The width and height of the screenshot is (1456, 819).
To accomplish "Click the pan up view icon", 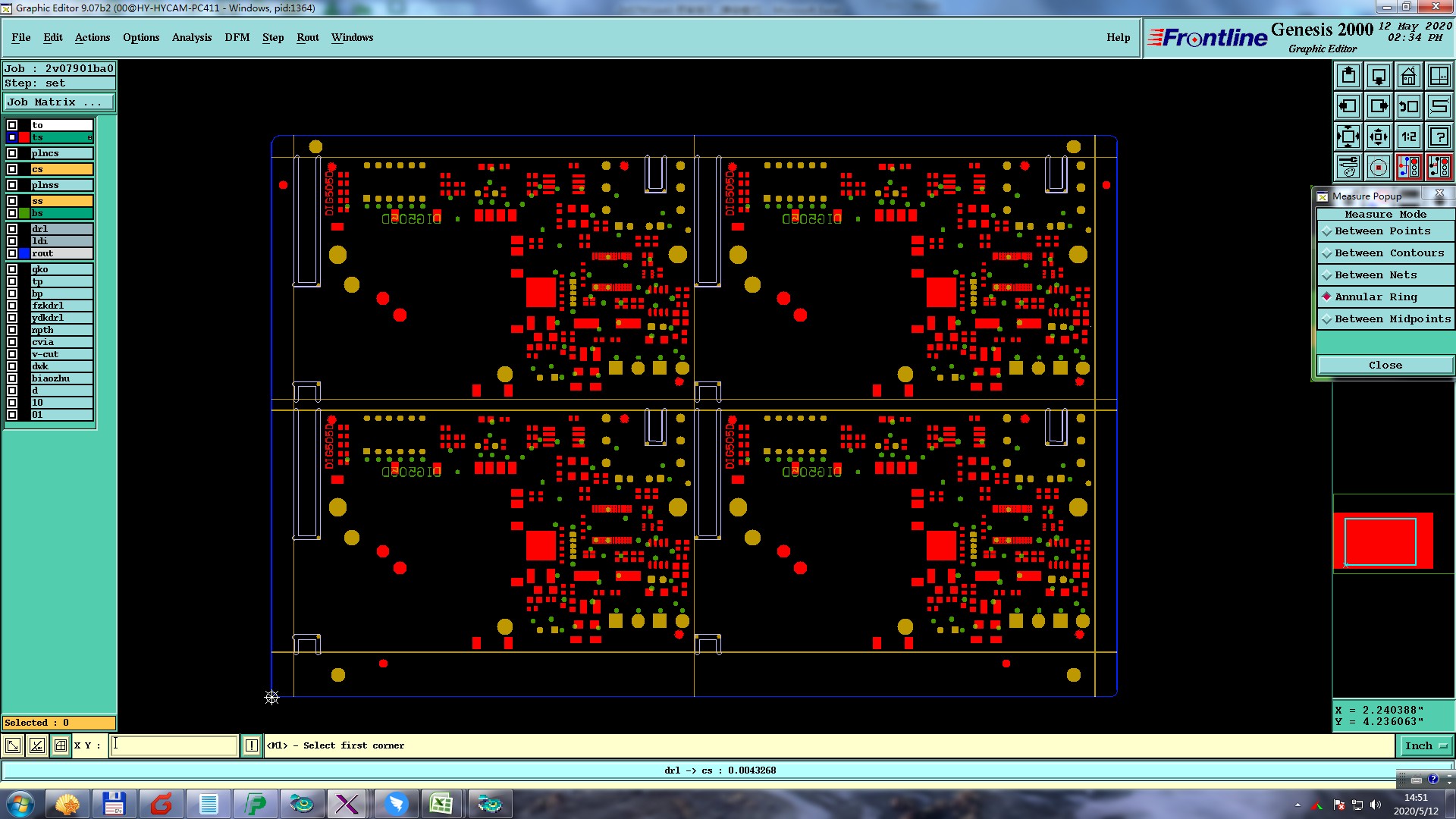I will (x=1348, y=76).
